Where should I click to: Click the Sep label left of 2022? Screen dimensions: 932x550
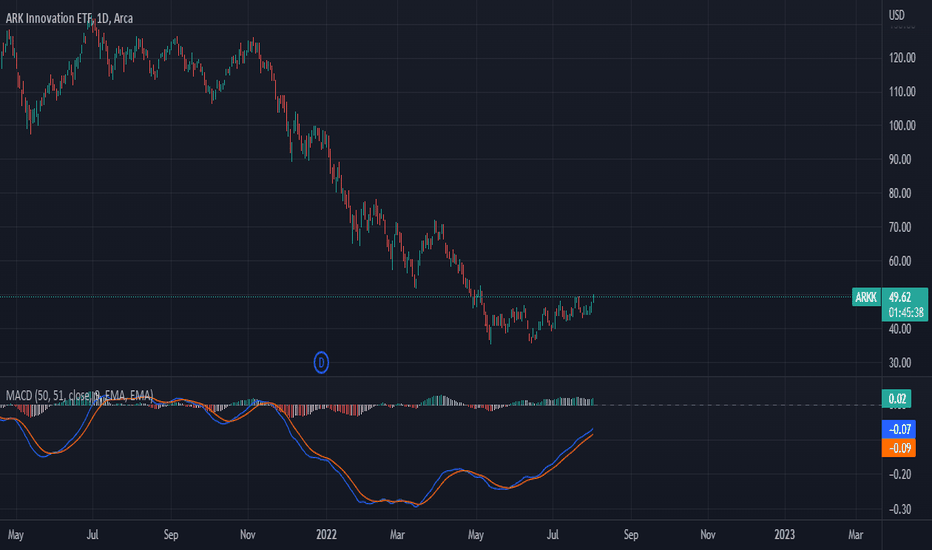coord(171,535)
